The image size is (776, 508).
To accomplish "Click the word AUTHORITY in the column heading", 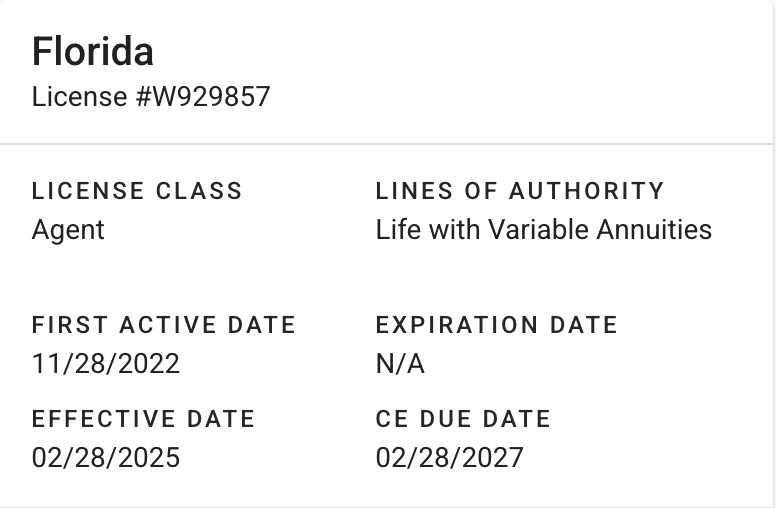I will pyautogui.click(x=587, y=190).
